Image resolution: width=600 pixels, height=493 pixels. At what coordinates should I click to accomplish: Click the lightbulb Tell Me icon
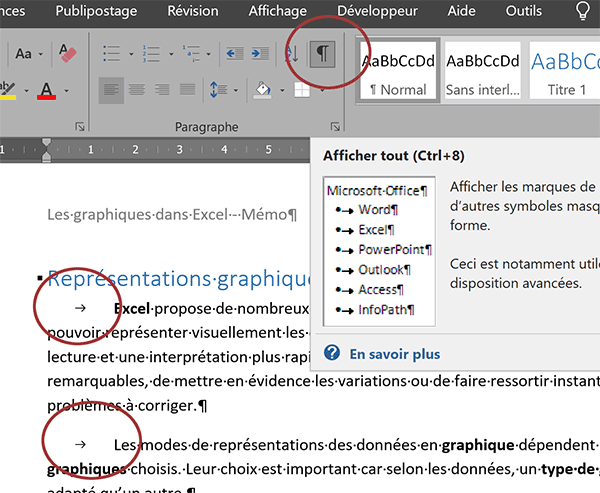point(583,11)
